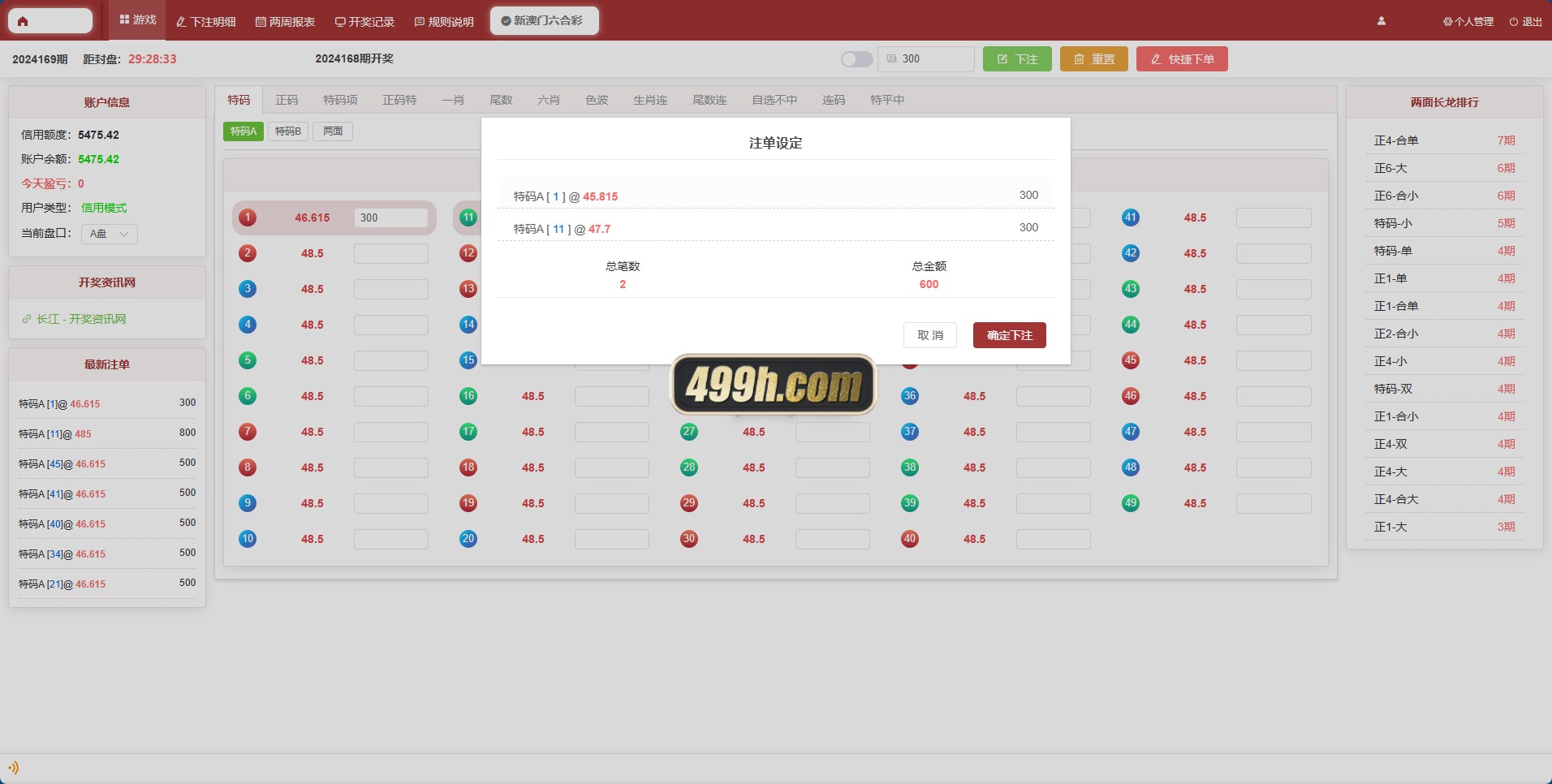Click number ball 1
Viewport: 1552px width, 784px height.
pos(248,218)
